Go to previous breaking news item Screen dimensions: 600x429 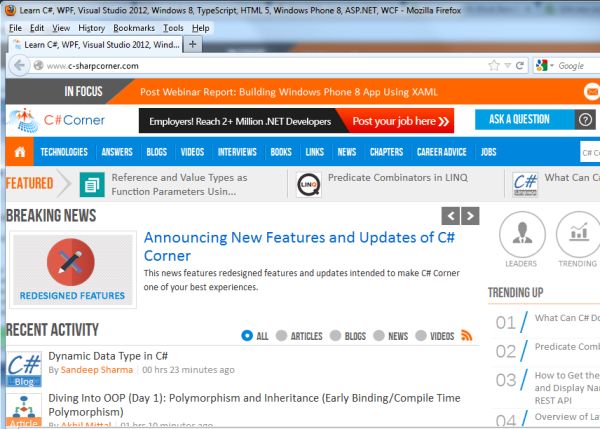(x=450, y=216)
